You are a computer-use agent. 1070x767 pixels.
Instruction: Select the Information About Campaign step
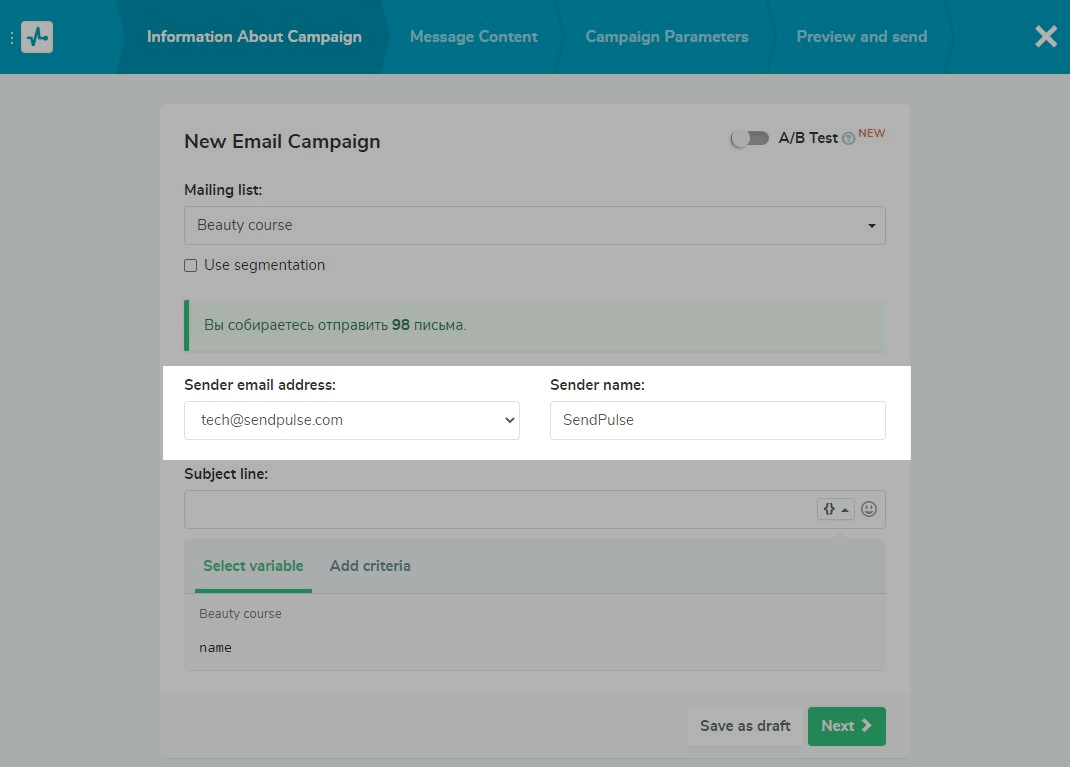point(254,37)
